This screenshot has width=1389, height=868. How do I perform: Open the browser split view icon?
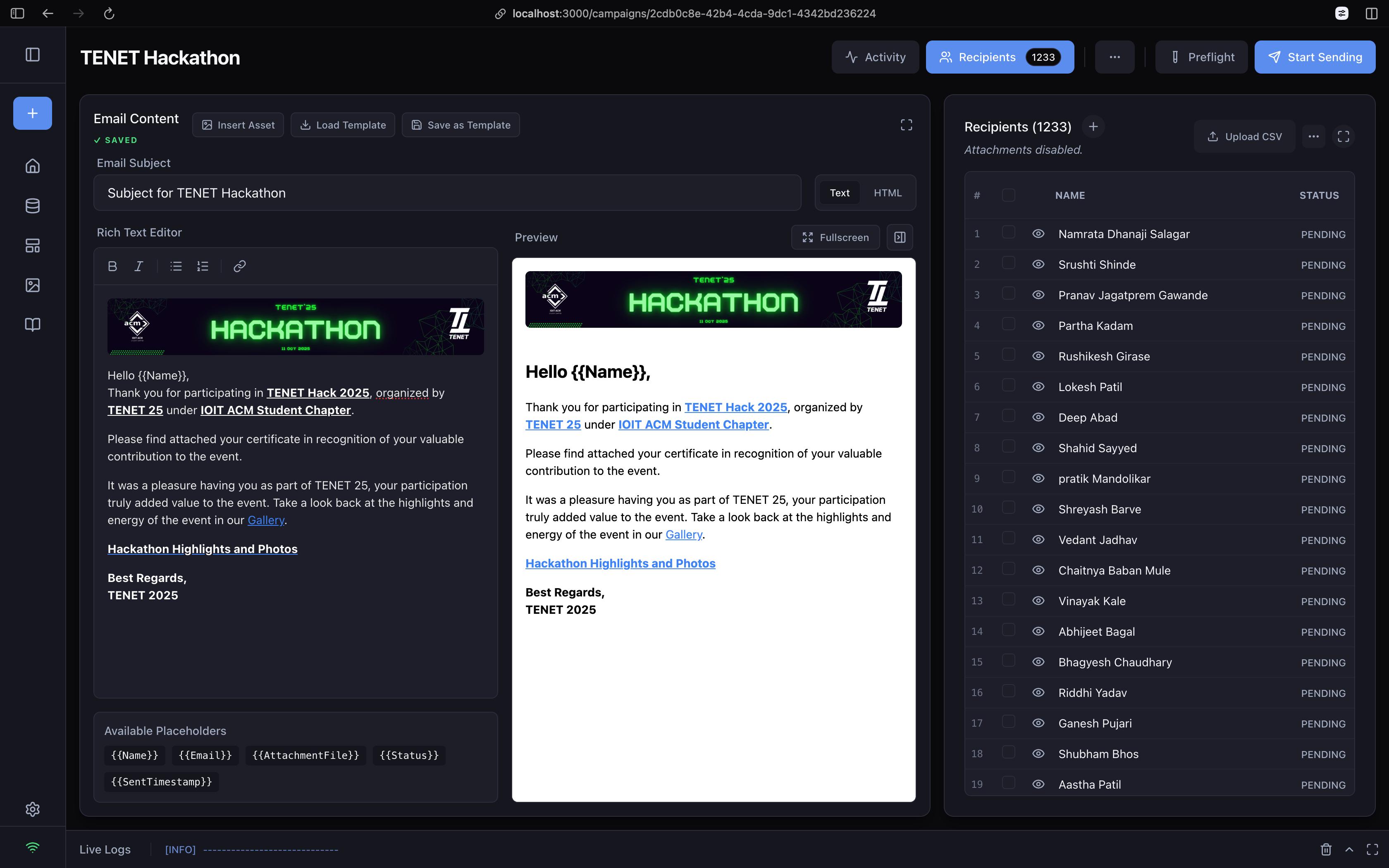(x=1372, y=13)
